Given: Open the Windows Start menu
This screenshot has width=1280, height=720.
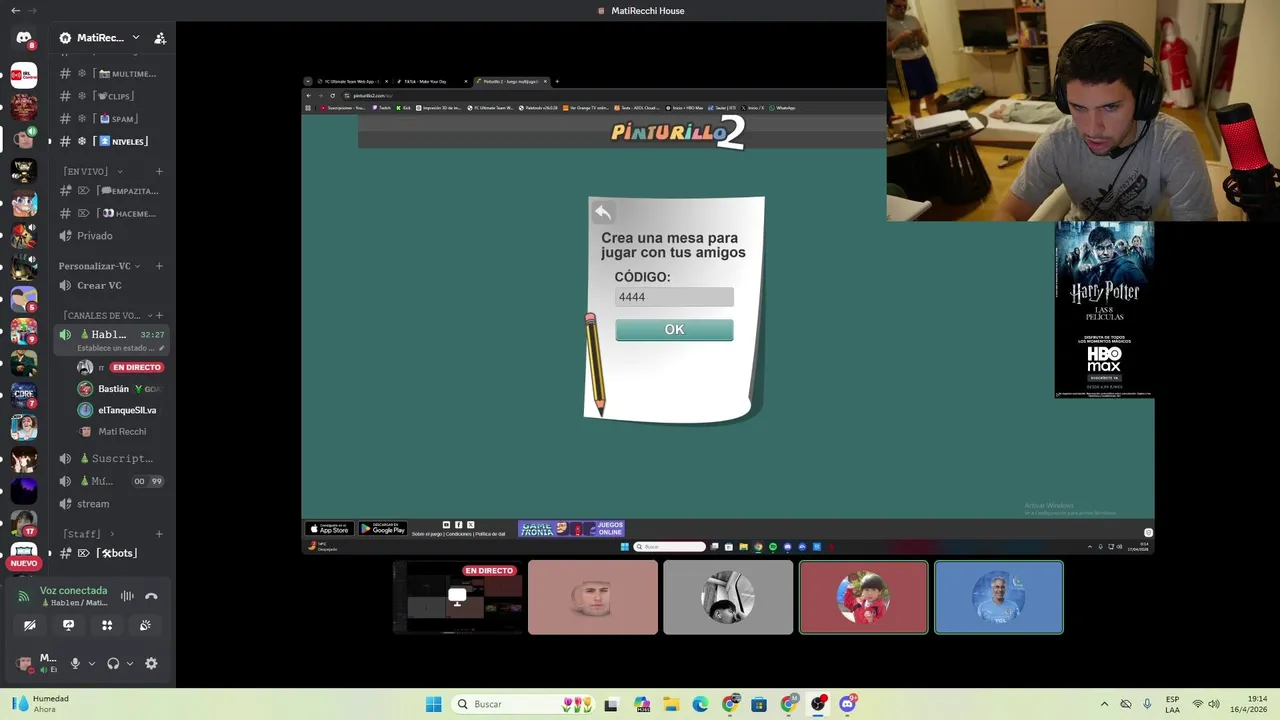Looking at the screenshot, I should pos(433,704).
